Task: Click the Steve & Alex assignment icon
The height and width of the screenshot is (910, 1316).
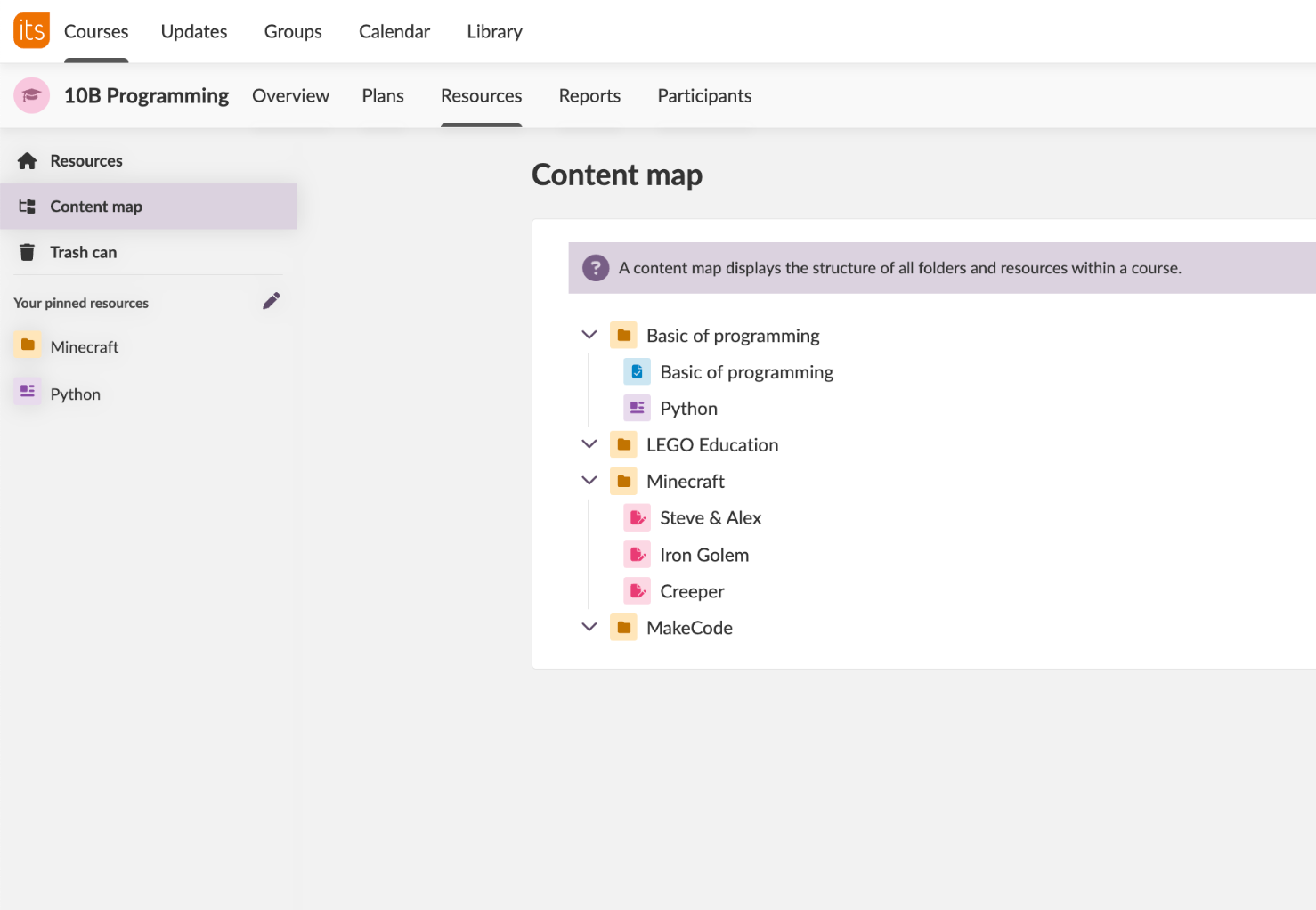Action: [x=638, y=518]
